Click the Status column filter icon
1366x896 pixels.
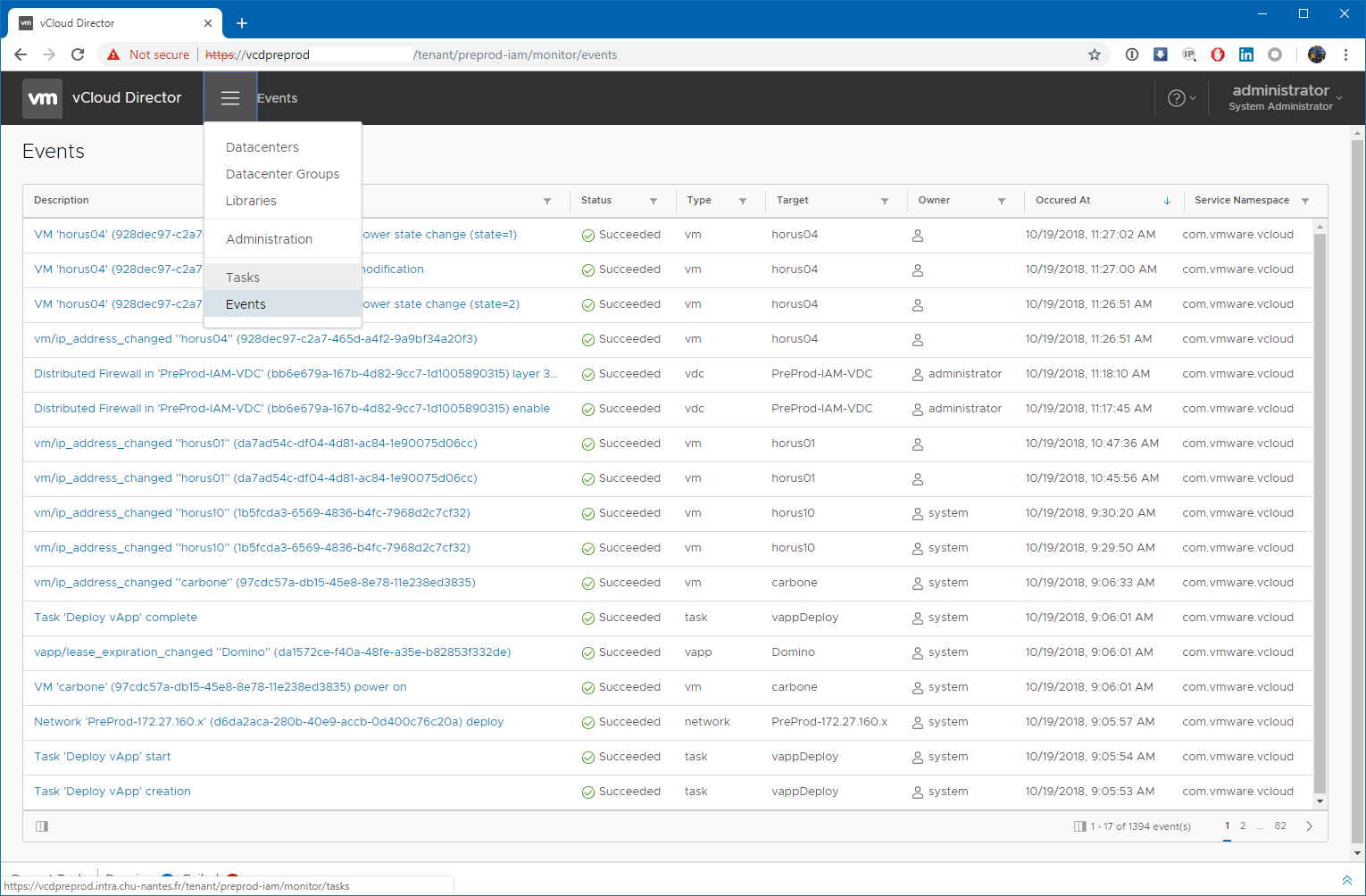654,201
